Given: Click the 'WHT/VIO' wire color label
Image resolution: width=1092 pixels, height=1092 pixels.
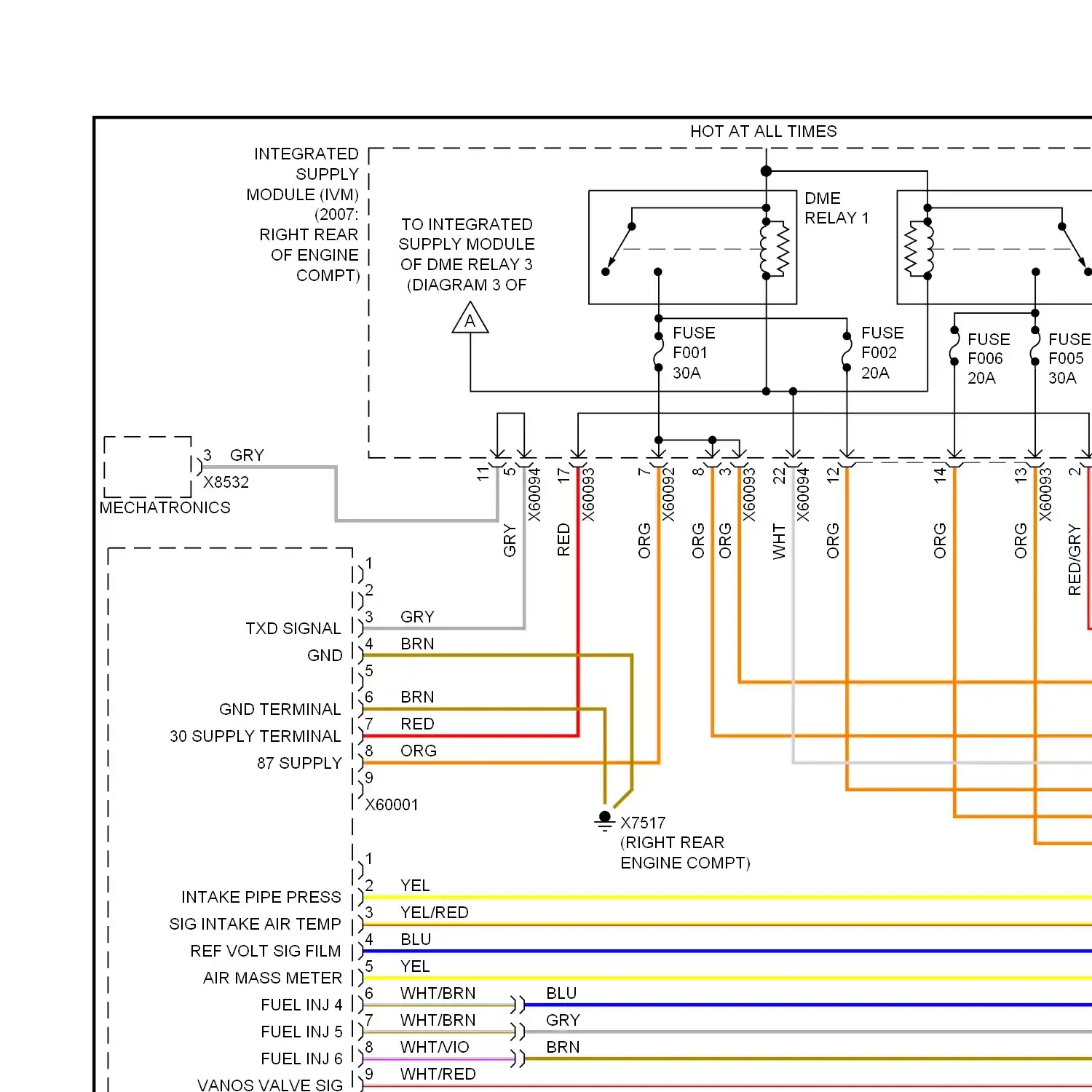Looking at the screenshot, I should pos(435,1047).
